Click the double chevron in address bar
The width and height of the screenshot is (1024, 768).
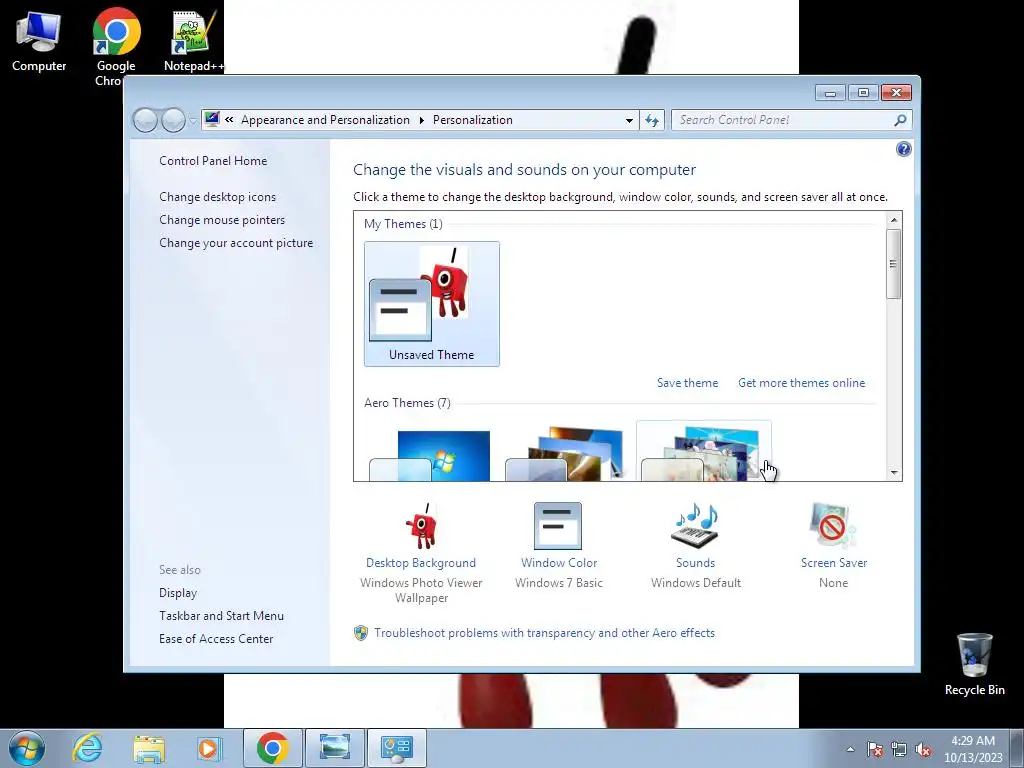229,120
